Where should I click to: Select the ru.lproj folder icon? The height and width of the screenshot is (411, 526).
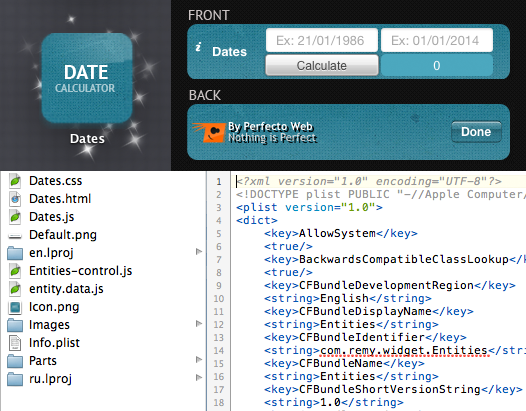[x=15, y=379]
